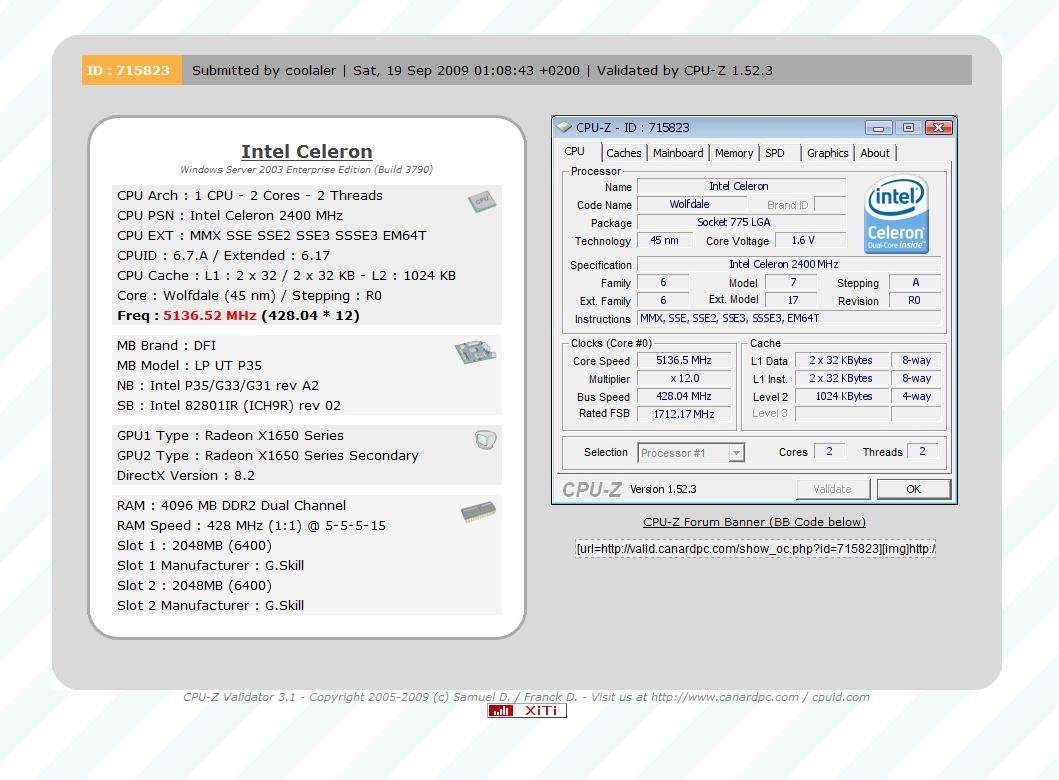Click the L1 Data 2 x 32 KBytes field

tap(843, 361)
